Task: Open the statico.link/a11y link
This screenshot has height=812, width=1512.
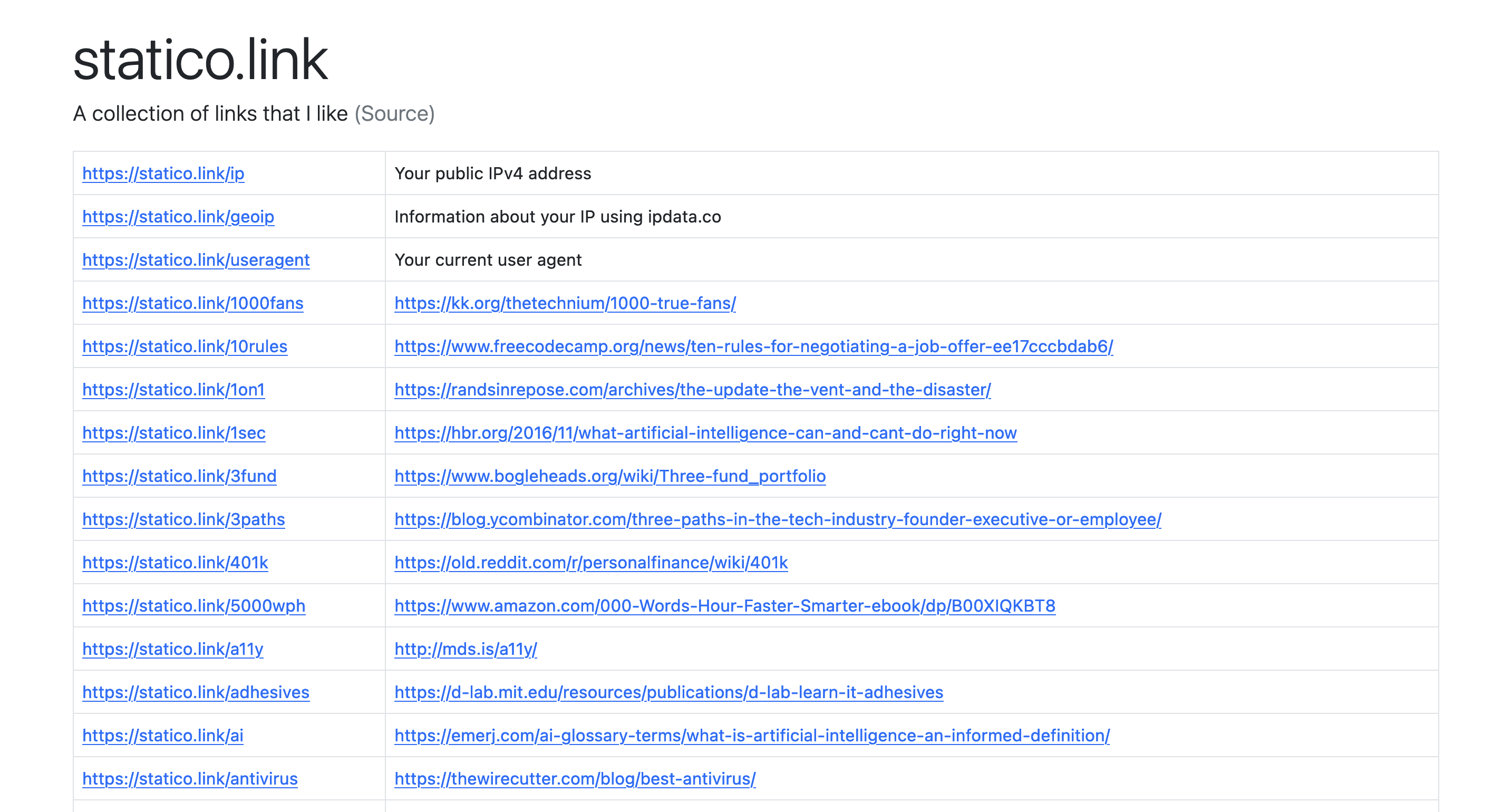Action: pos(172,649)
